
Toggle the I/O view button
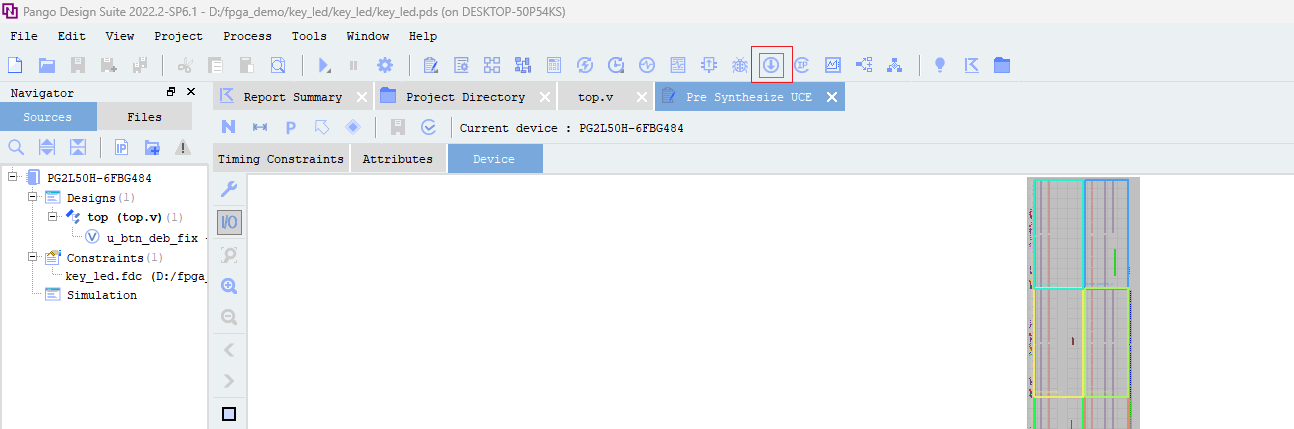point(229,222)
